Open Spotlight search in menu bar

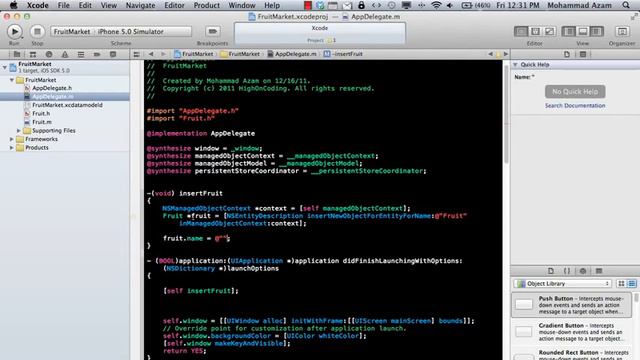tap(626, 5)
